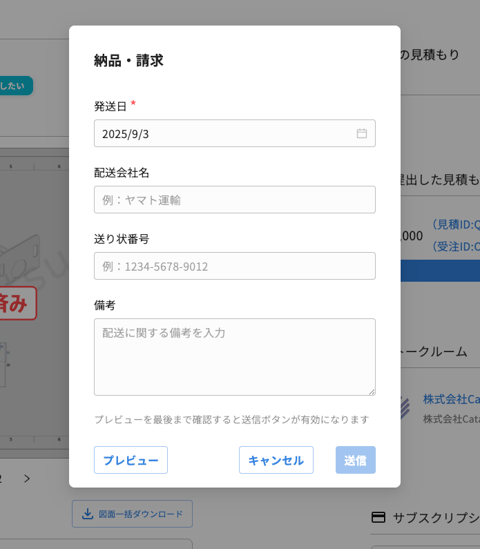Focus the 発送日 date input field
Screen dimensions: 480x549
coord(235,133)
